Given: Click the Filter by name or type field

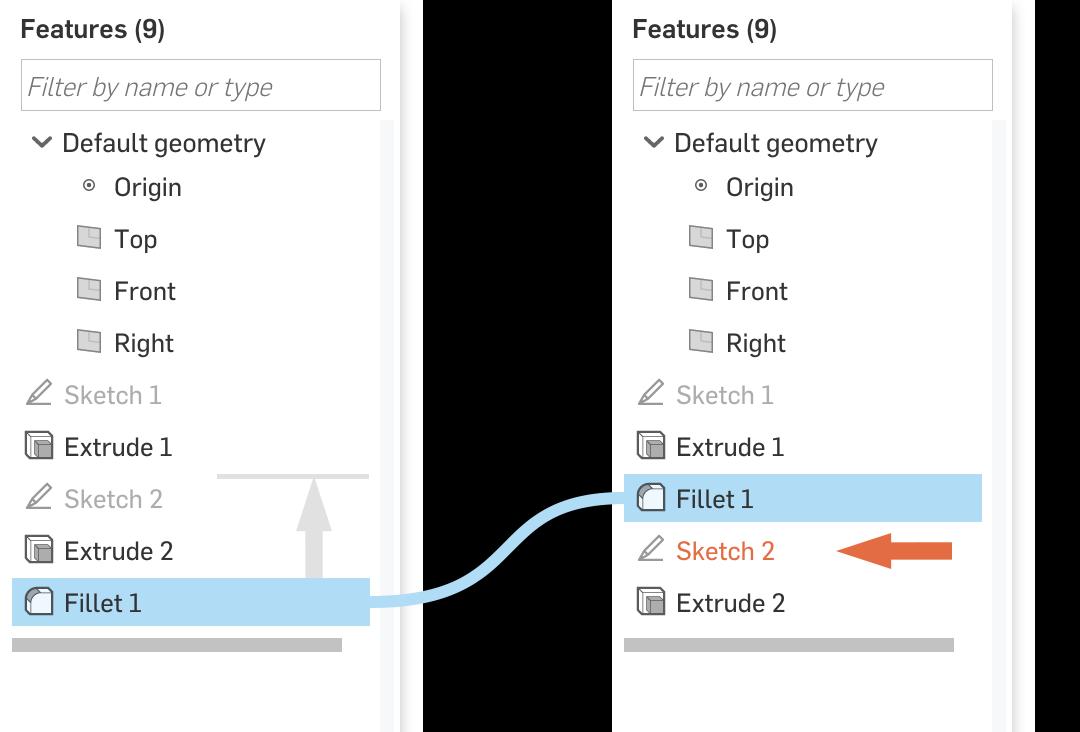Looking at the screenshot, I should 200,85.
